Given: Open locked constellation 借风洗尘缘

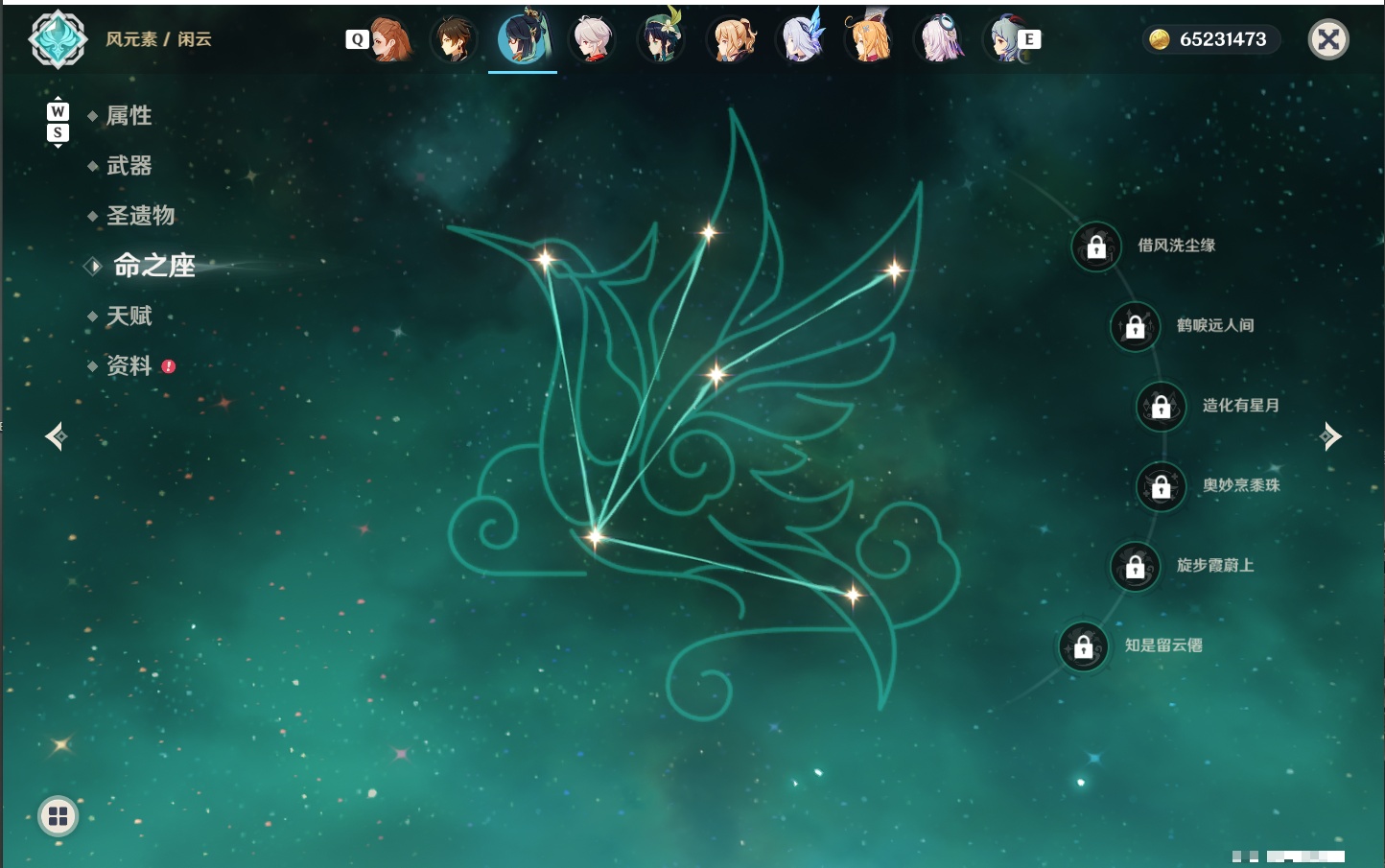Looking at the screenshot, I should tap(1096, 246).
